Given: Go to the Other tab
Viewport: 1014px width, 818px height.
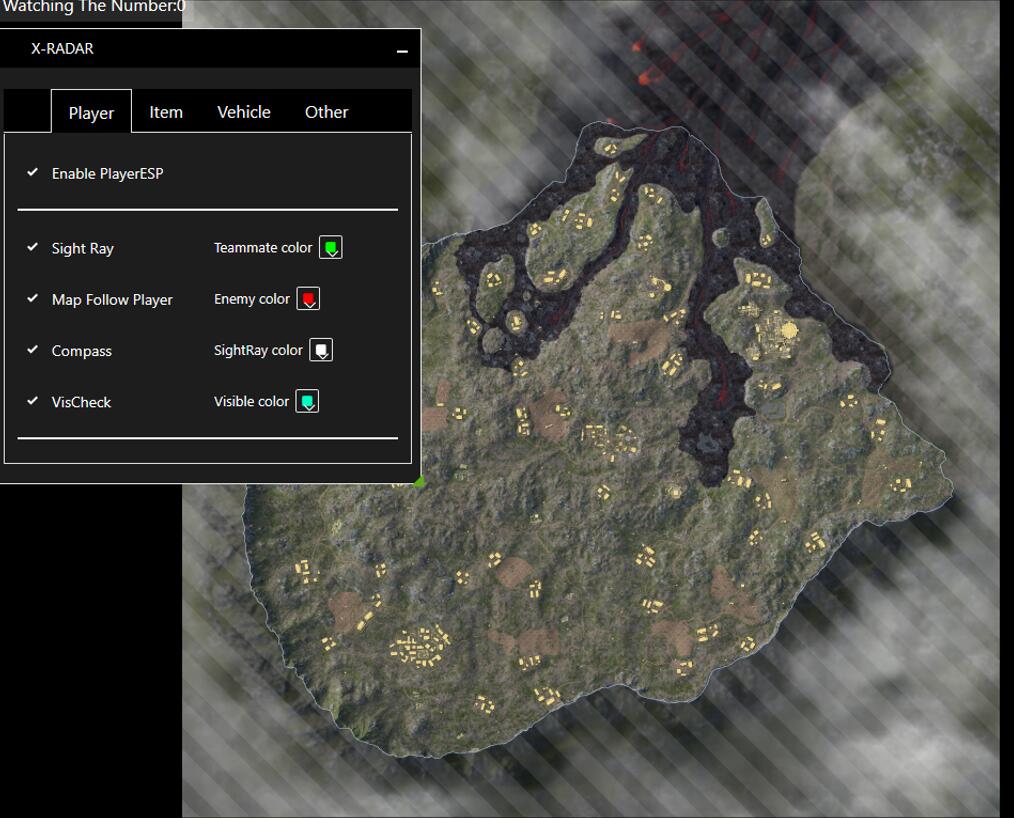Looking at the screenshot, I should click(x=327, y=112).
